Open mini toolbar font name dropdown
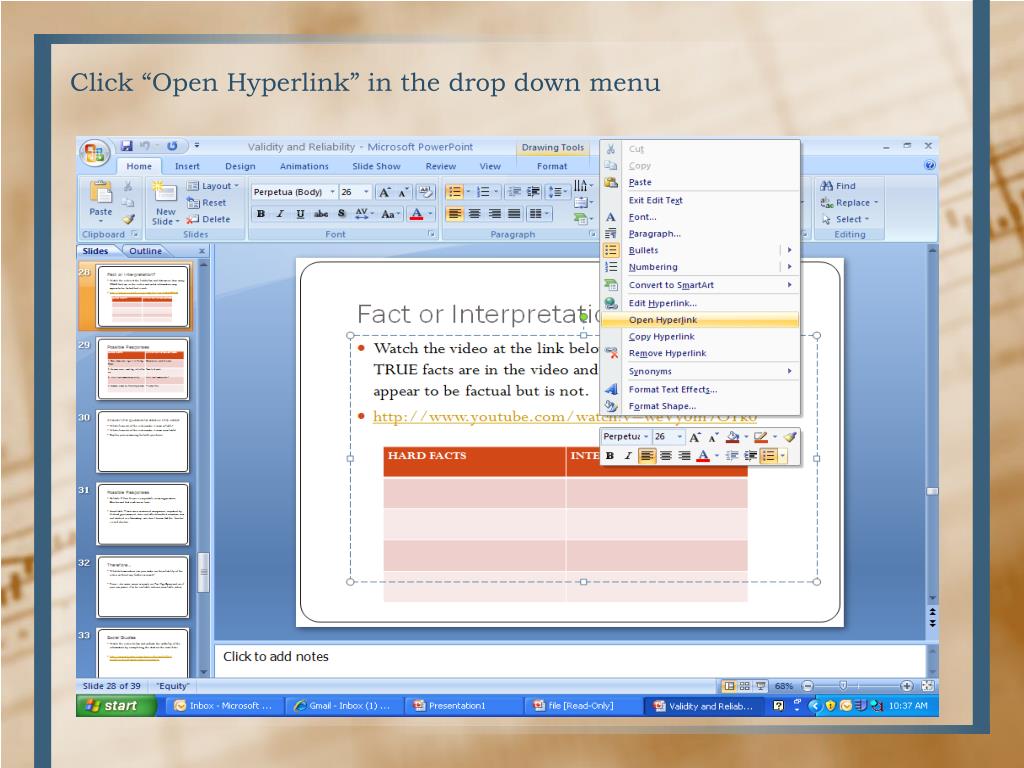This screenshot has height=768, width=1024. pyautogui.click(x=646, y=437)
